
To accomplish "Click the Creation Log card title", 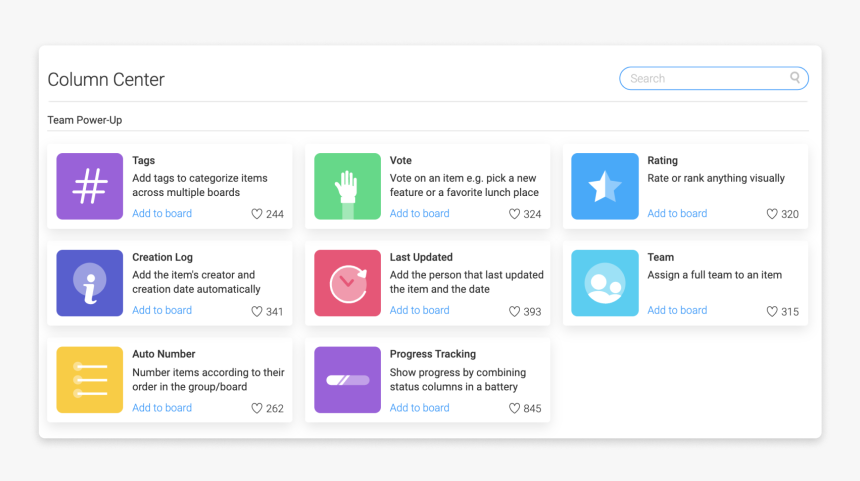I will [x=162, y=257].
